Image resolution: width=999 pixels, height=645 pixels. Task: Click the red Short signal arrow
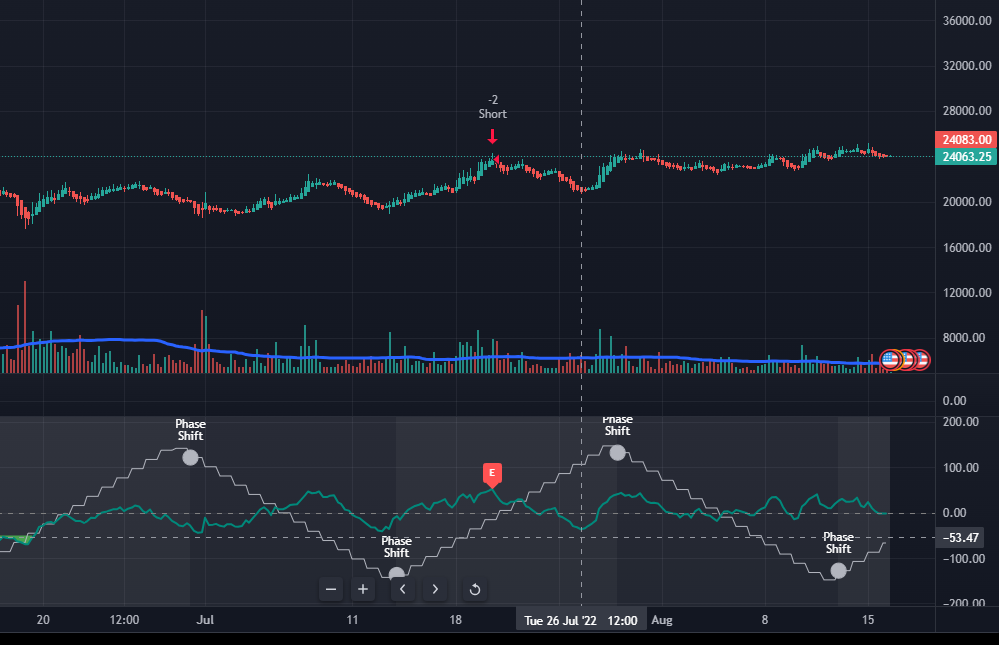(492, 136)
